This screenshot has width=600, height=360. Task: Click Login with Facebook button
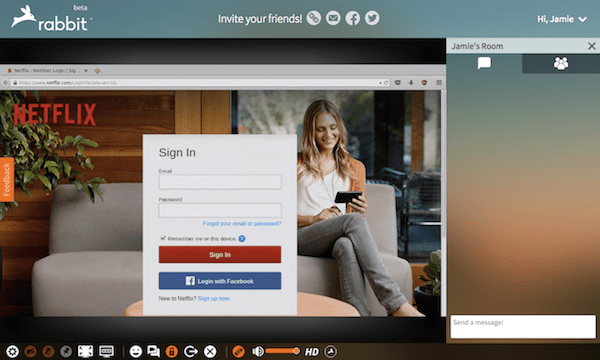click(220, 281)
